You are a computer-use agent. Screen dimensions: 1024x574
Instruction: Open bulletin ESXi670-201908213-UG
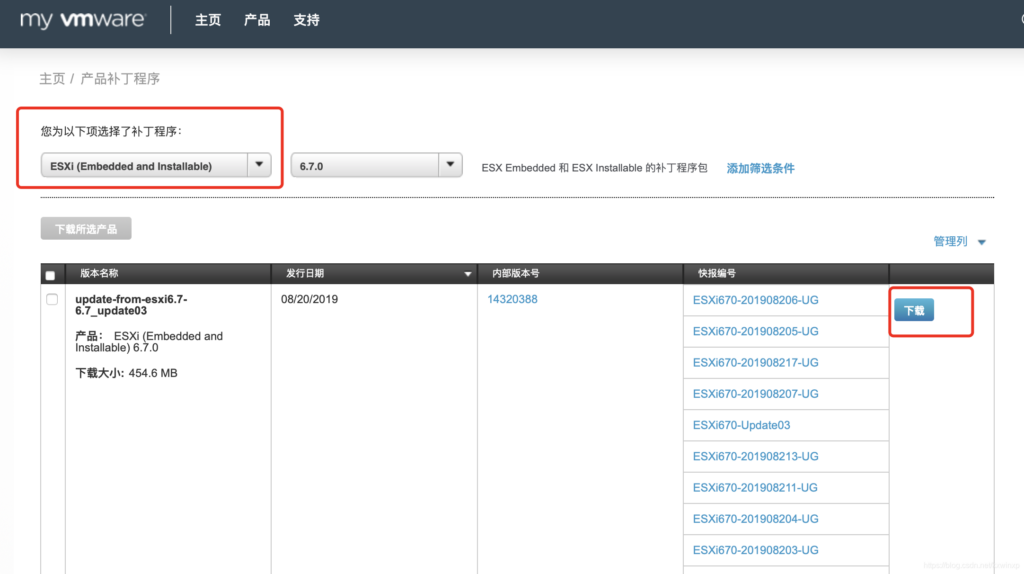(755, 456)
